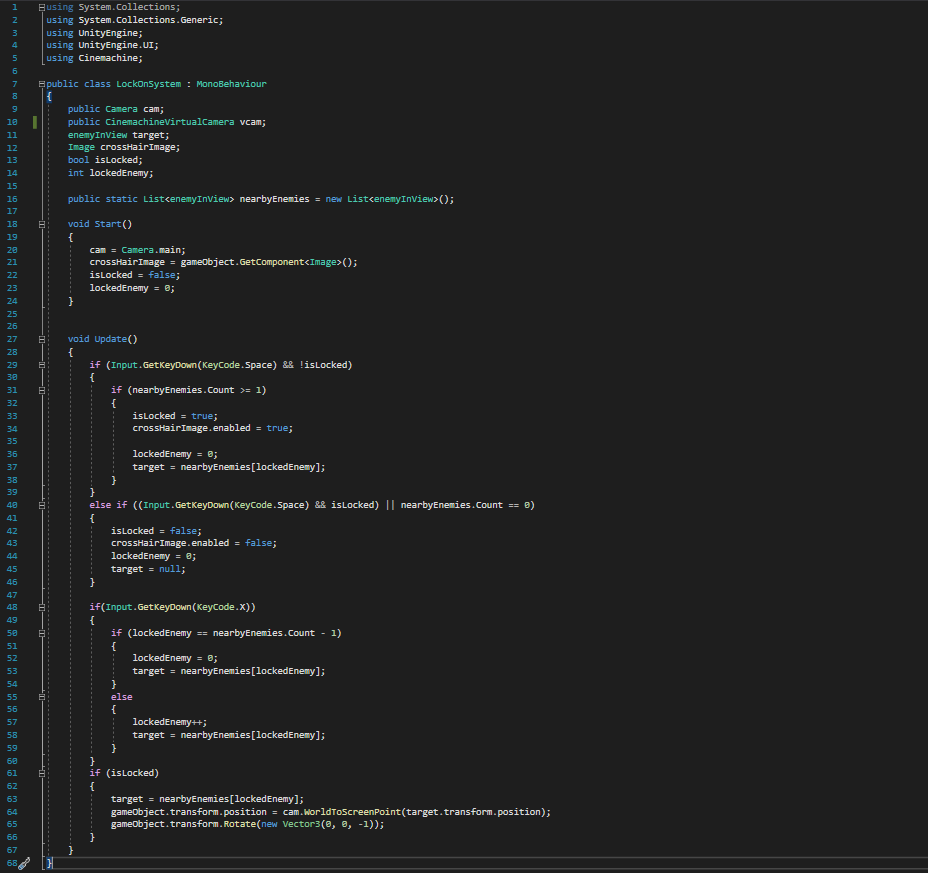Fold the Start() method
This screenshot has width=928, height=873.
(41, 224)
